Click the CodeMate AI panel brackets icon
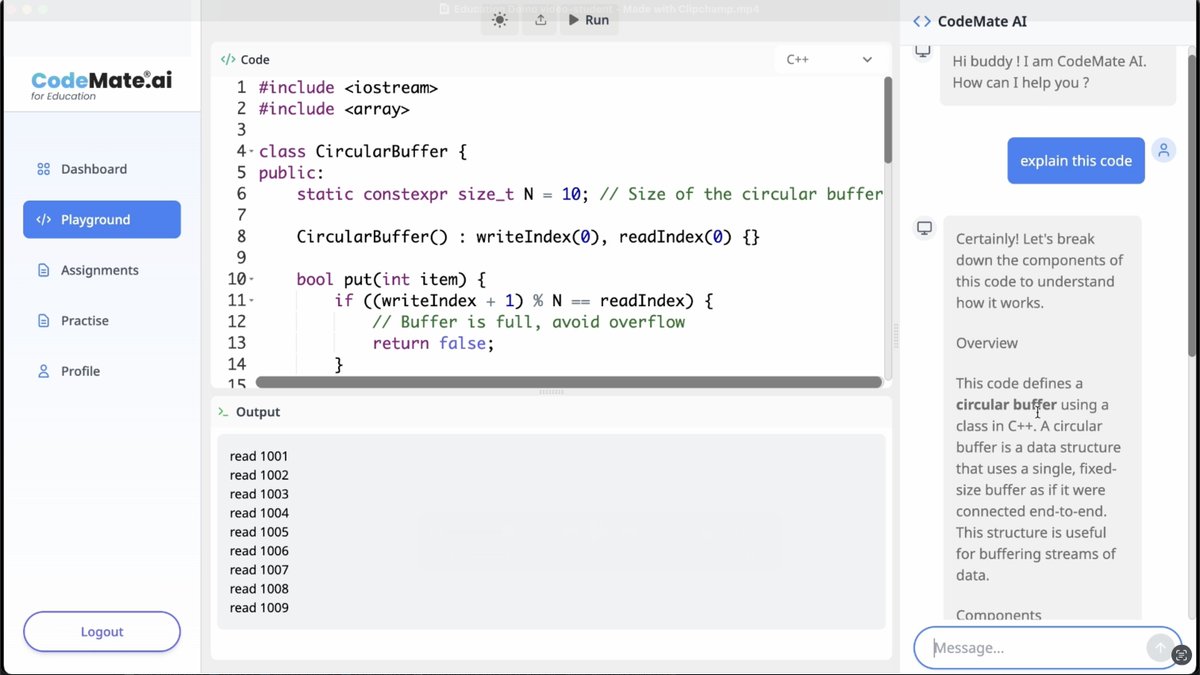Image resolution: width=1200 pixels, height=675 pixels. coord(921,21)
